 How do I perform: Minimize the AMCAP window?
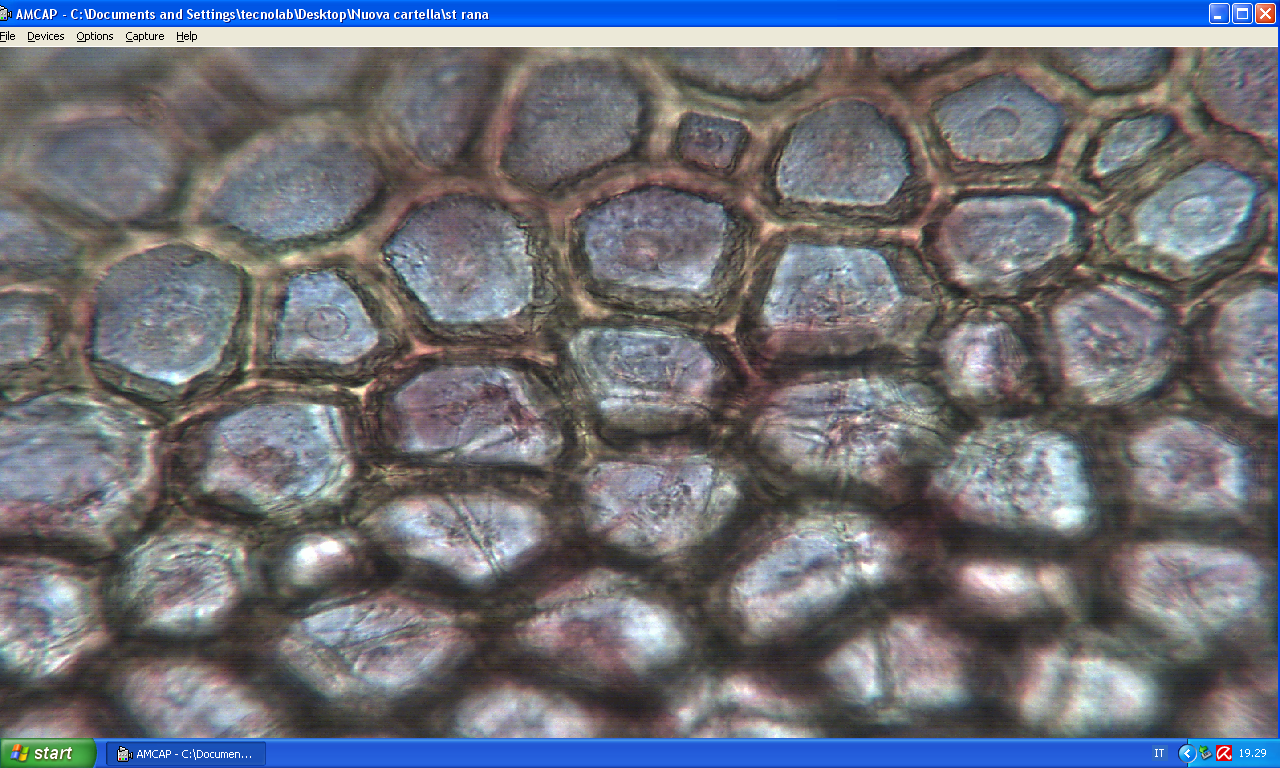1219,13
